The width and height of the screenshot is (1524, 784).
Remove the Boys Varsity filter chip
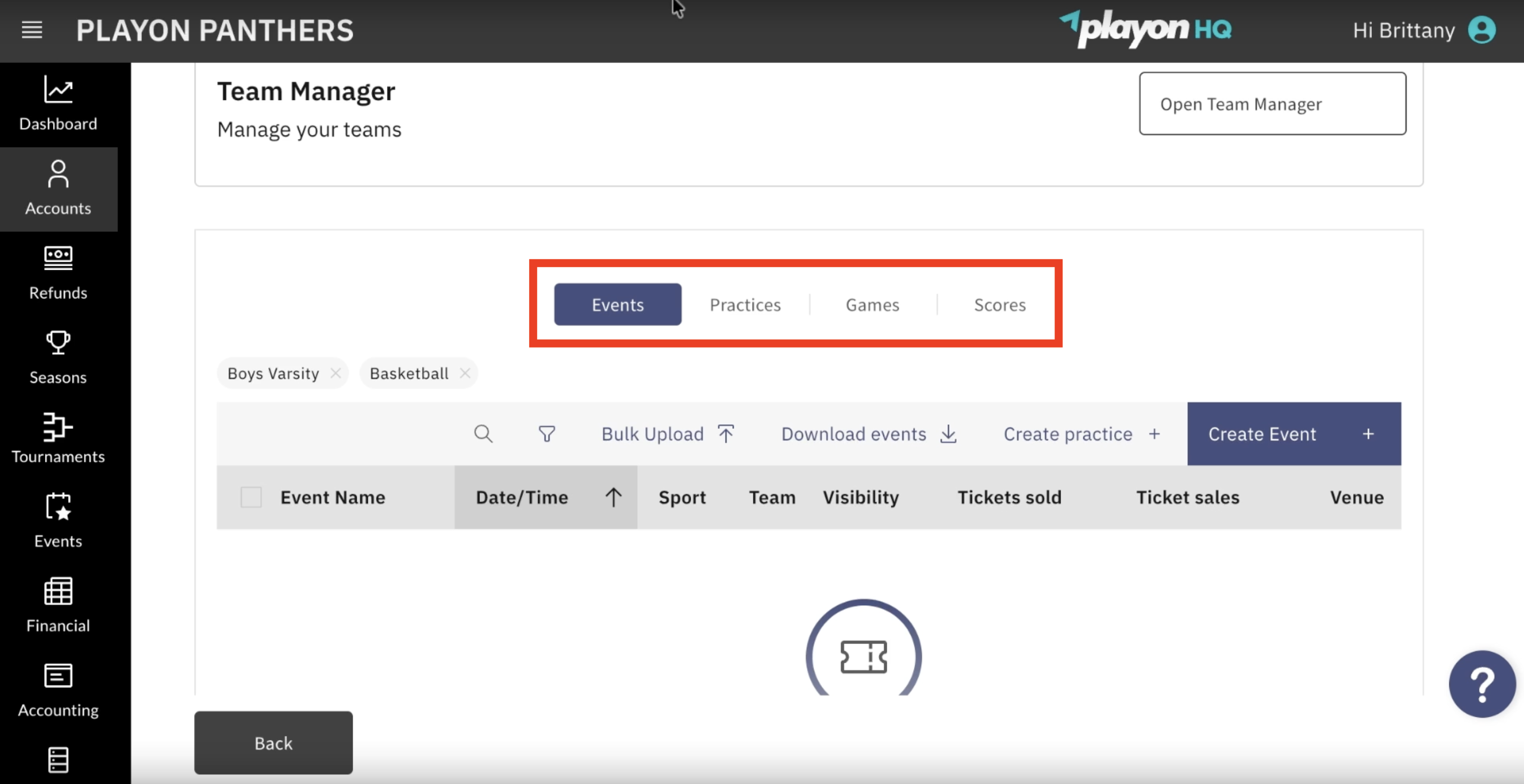pos(336,373)
